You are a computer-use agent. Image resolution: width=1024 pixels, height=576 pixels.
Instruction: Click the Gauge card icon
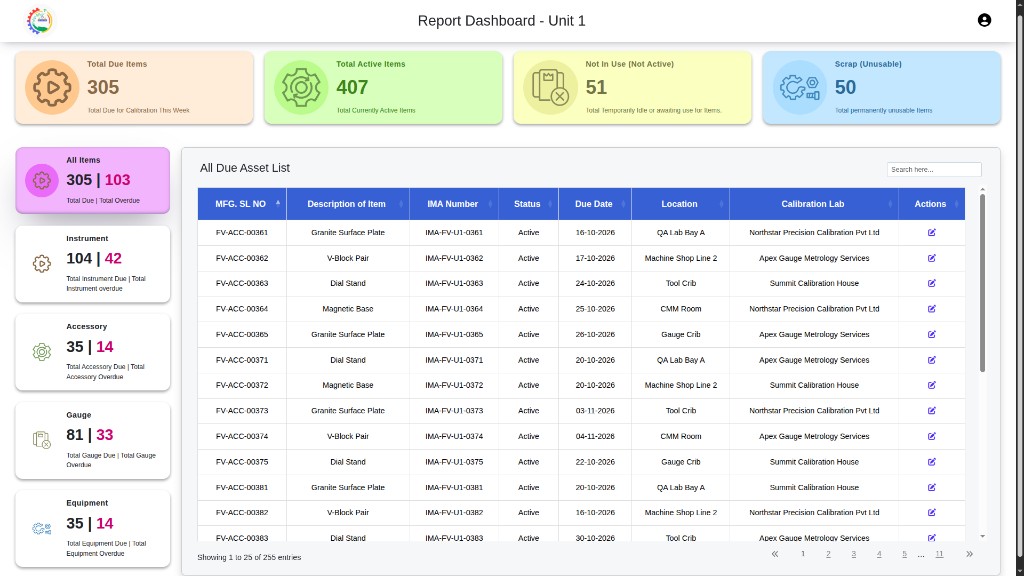pyautogui.click(x=42, y=440)
